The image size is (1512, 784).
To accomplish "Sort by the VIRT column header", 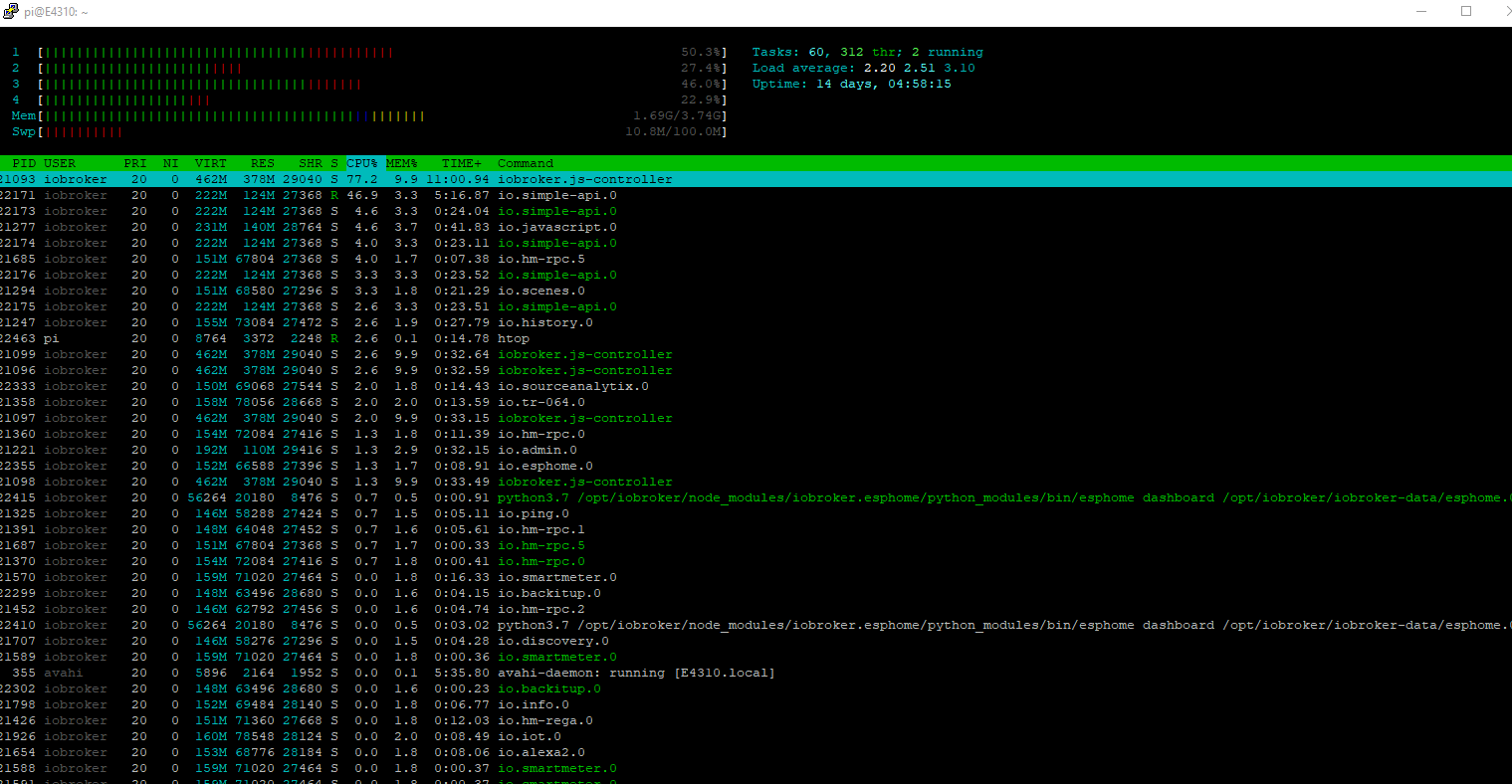I will click(210, 163).
